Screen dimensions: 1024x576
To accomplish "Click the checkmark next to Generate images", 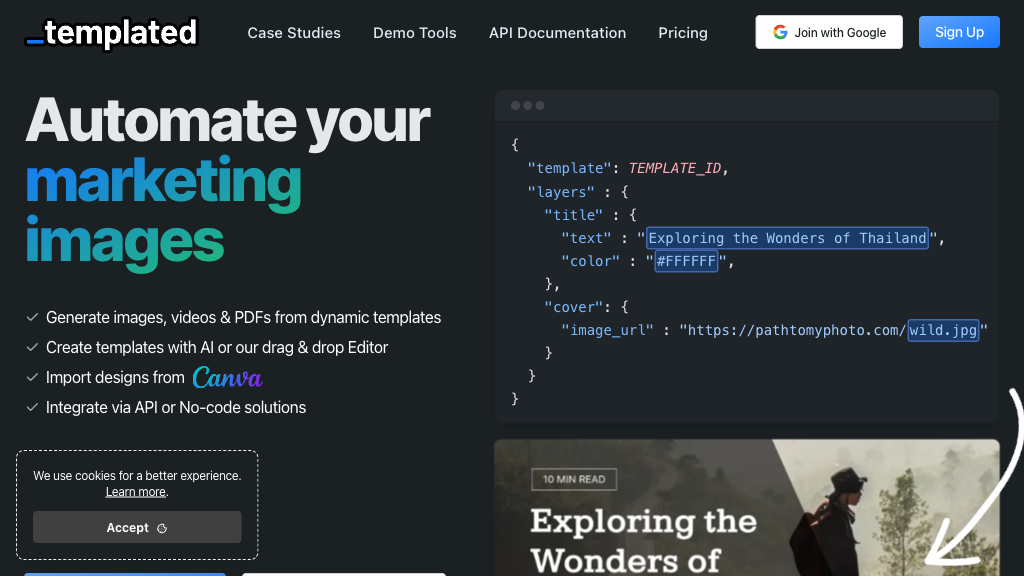I will (x=32, y=318).
